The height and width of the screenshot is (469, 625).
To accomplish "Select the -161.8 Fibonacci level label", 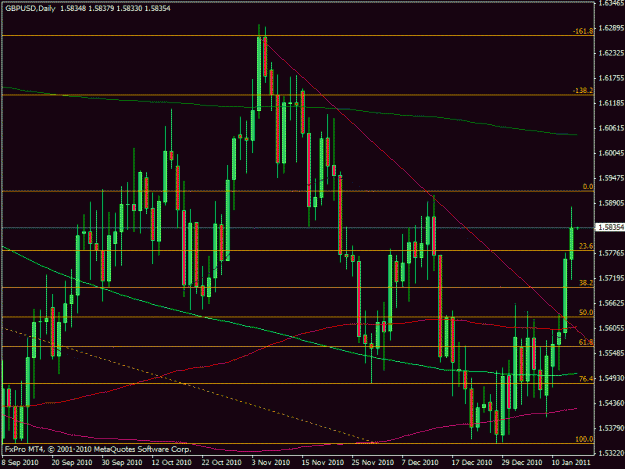I will 583,31.
